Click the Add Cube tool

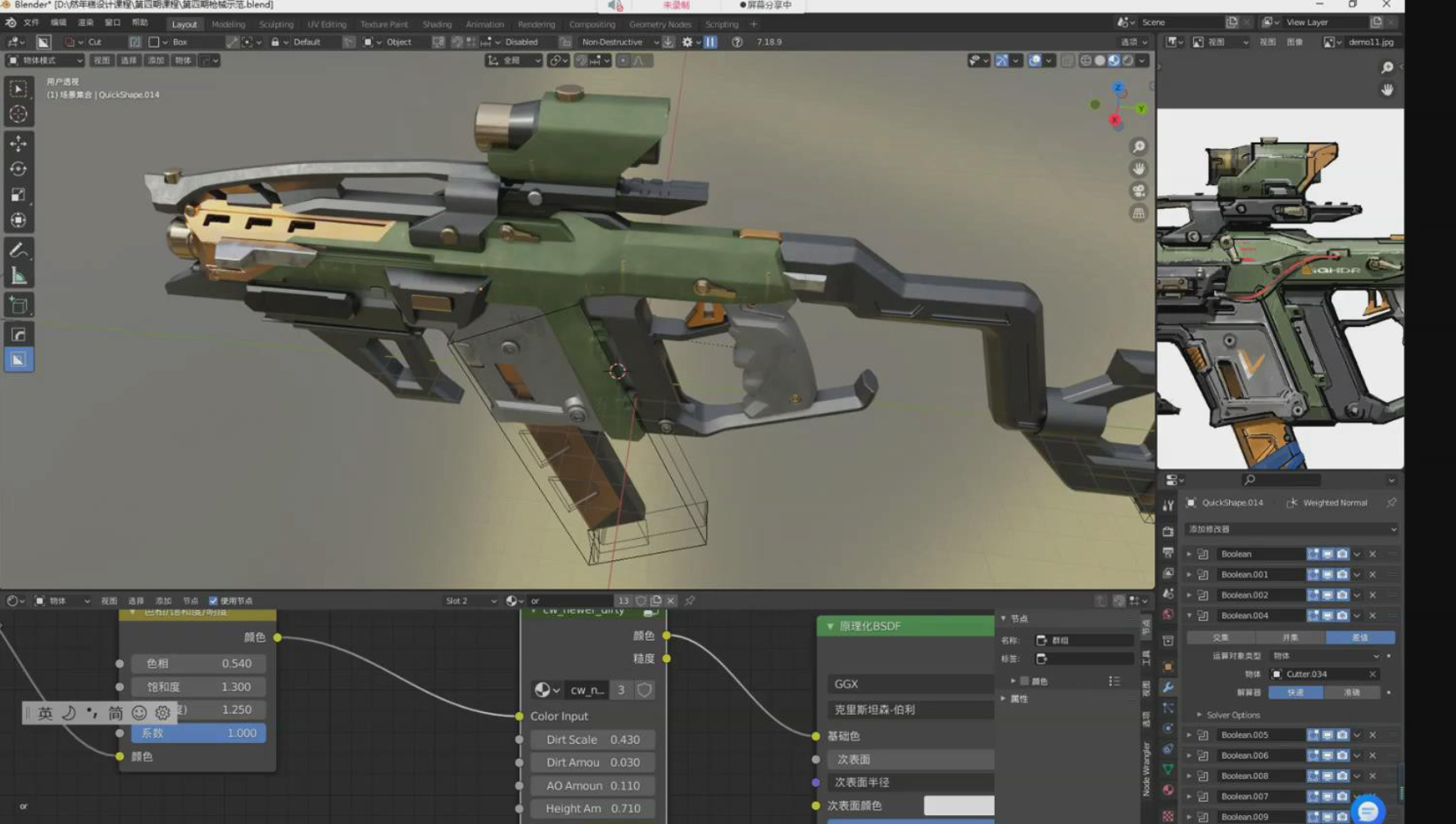[18, 306]
